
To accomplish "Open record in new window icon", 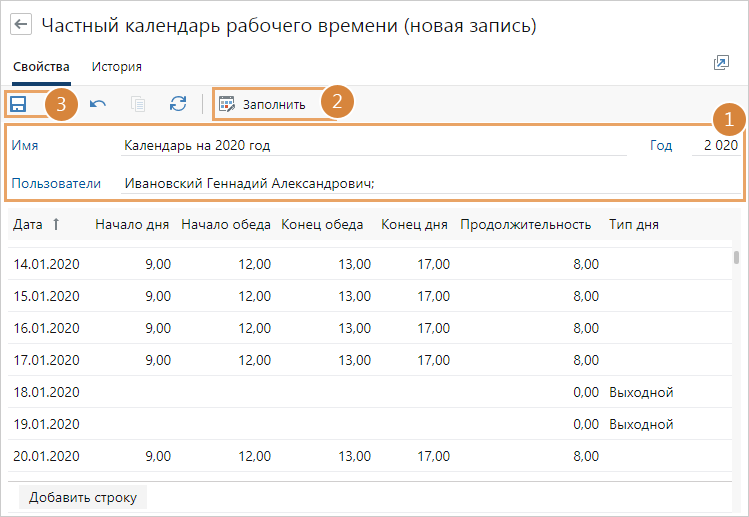I will click(x=721, y=63).
